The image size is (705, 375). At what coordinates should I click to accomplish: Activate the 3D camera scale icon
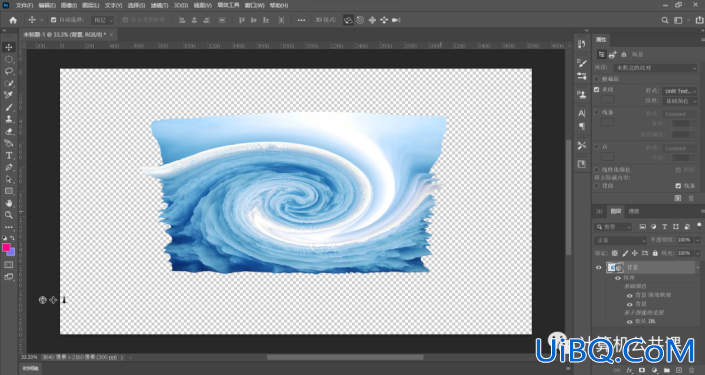[396, 20]
